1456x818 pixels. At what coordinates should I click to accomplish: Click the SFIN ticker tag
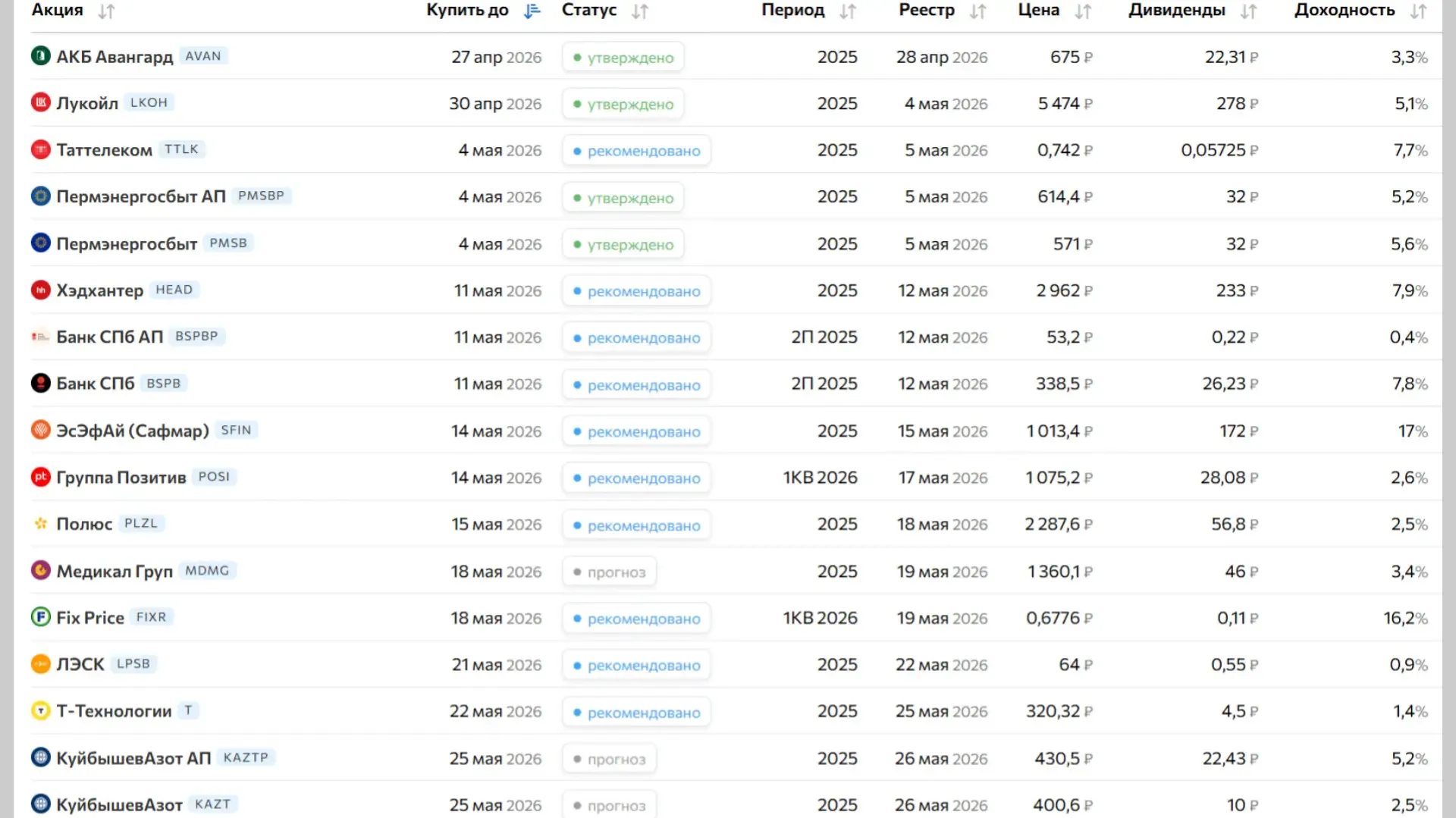pyautogui.click(x=236, y=431)
